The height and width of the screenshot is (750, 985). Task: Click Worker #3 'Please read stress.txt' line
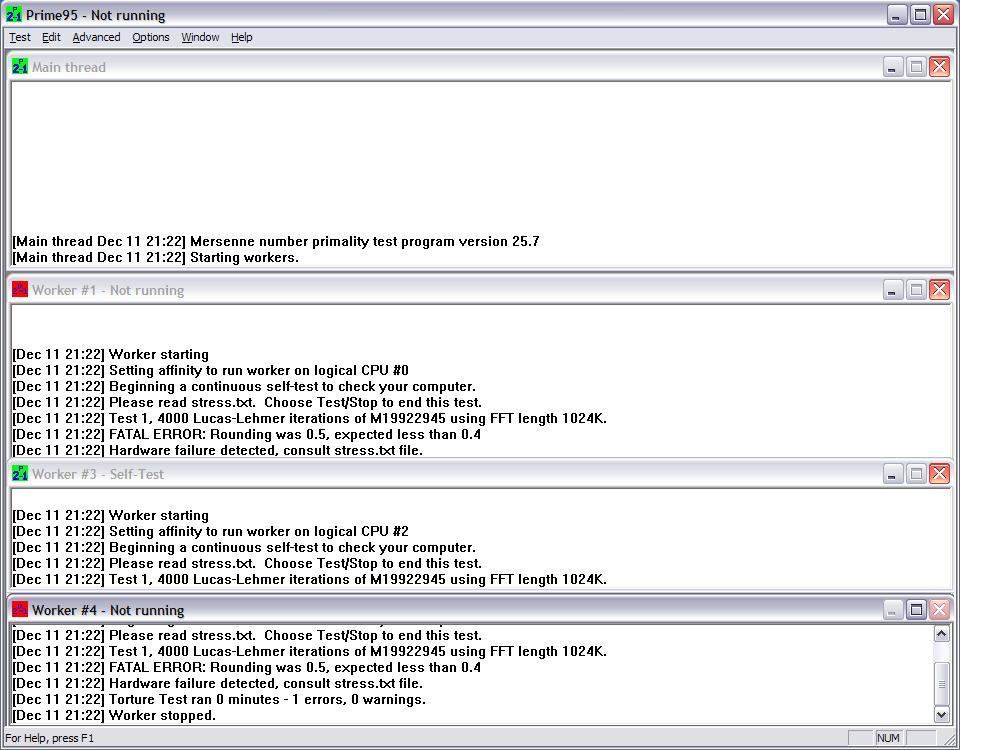point(247,563)
